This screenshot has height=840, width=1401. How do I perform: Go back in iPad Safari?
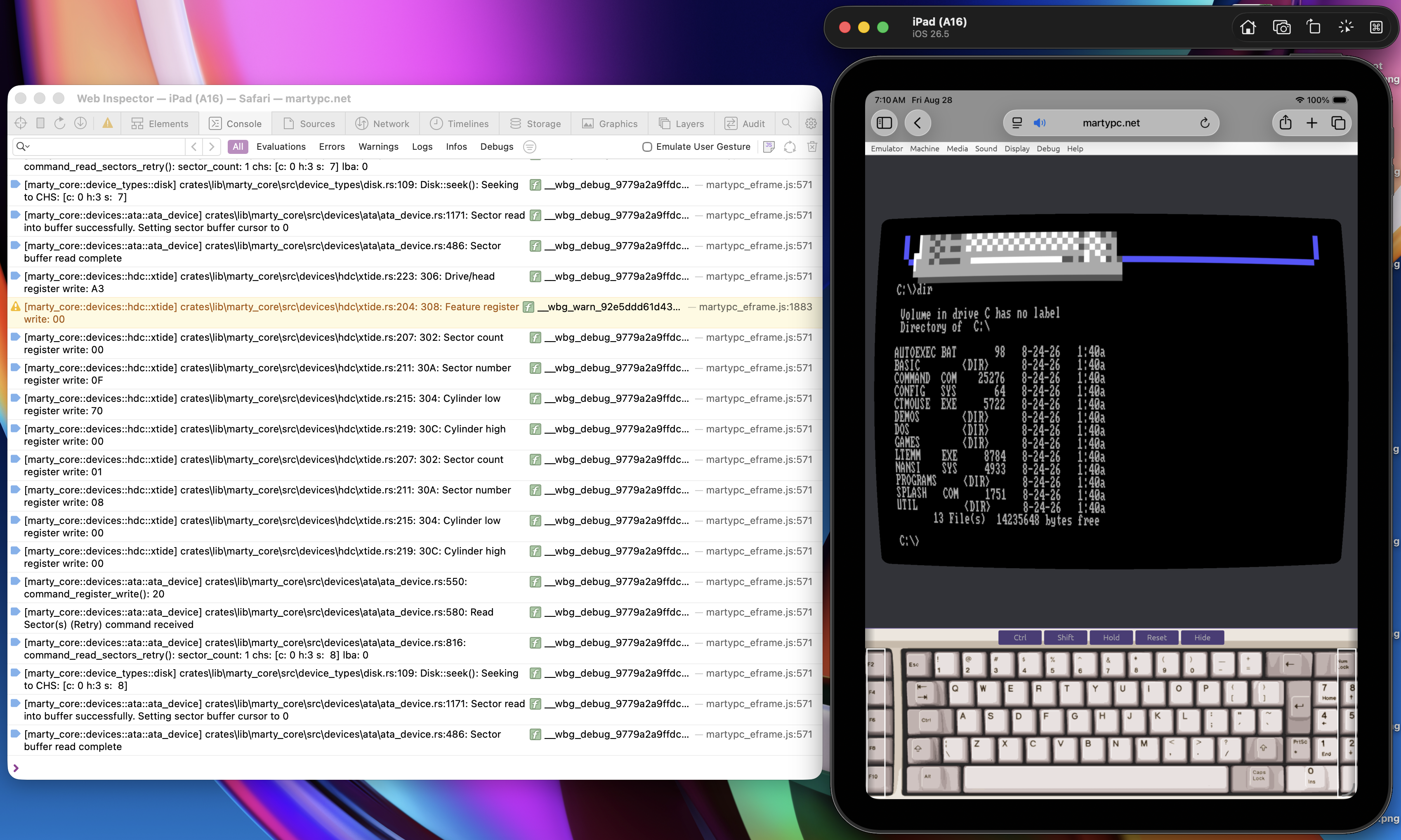click(x=918, y=123)
